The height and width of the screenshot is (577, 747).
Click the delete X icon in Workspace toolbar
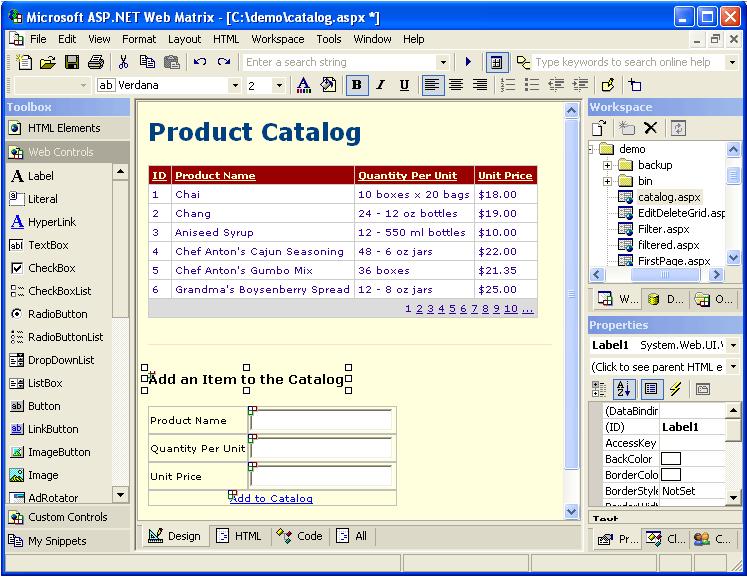650,128
